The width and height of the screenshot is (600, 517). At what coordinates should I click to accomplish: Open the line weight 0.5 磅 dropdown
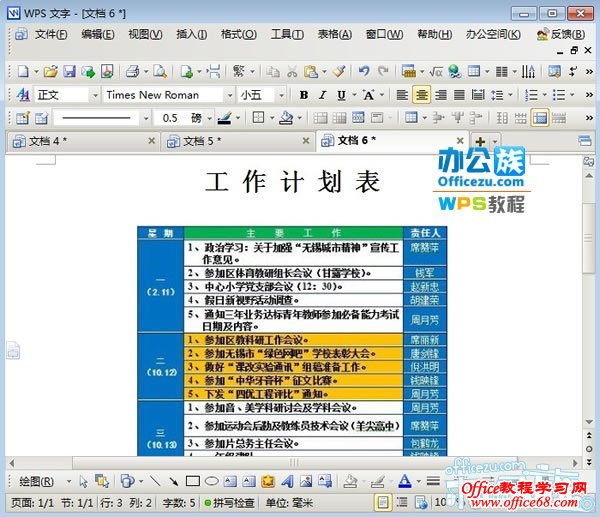point(209,118)
